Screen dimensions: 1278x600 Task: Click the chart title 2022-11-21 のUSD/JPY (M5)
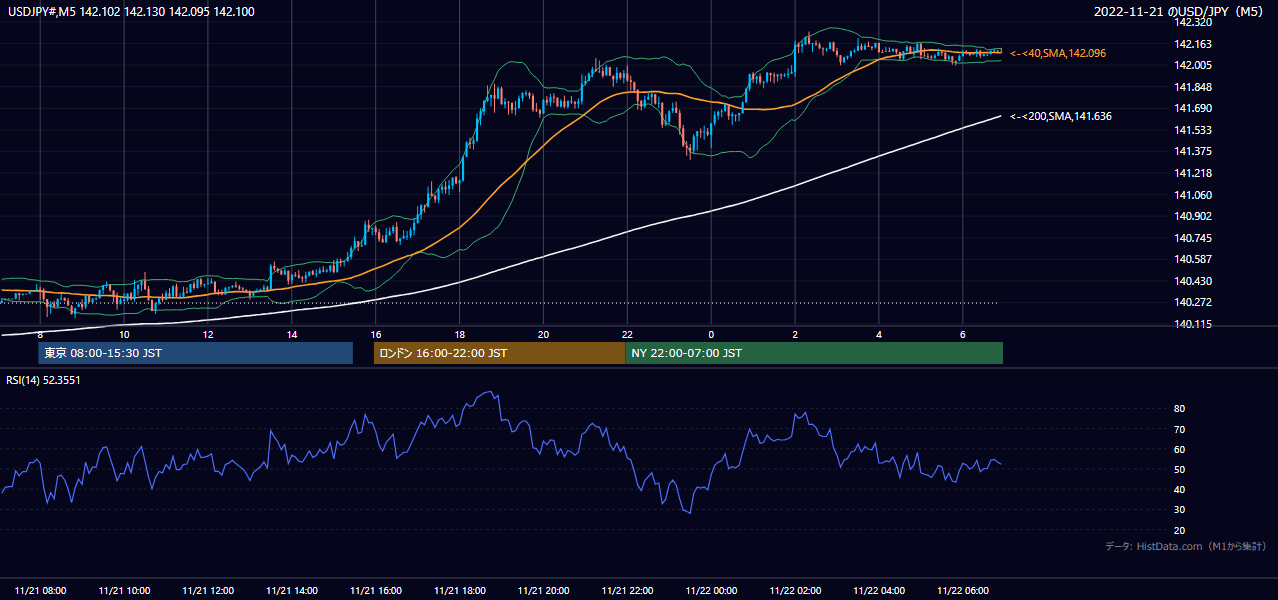(1181, 12)
